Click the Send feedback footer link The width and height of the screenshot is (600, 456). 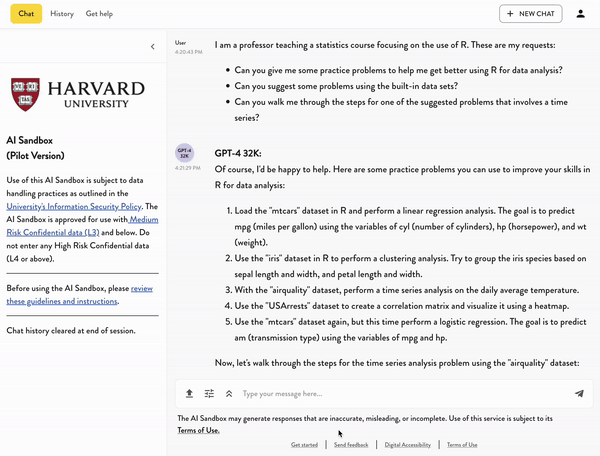tap(351, 444)
